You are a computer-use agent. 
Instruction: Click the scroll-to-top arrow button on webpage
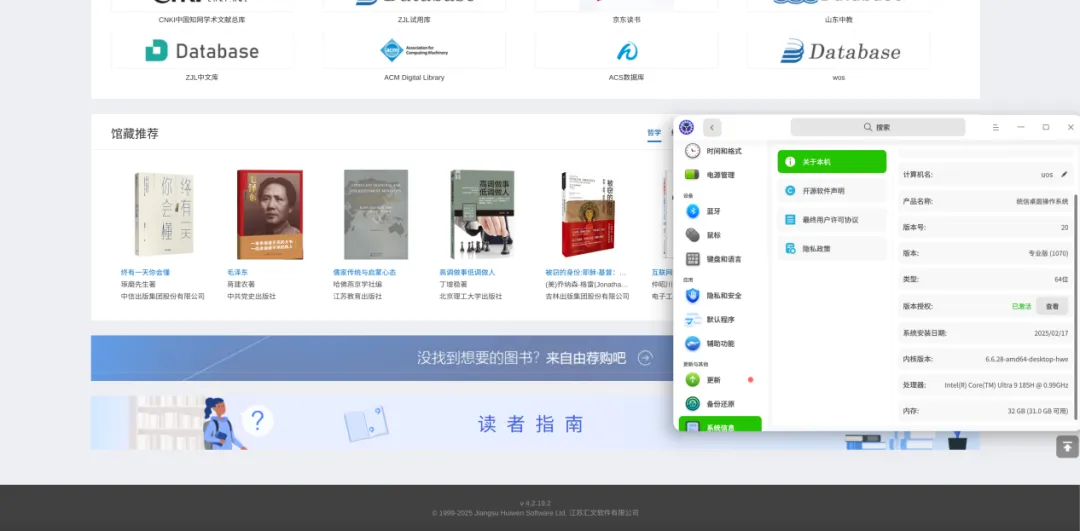(1067, 446)
